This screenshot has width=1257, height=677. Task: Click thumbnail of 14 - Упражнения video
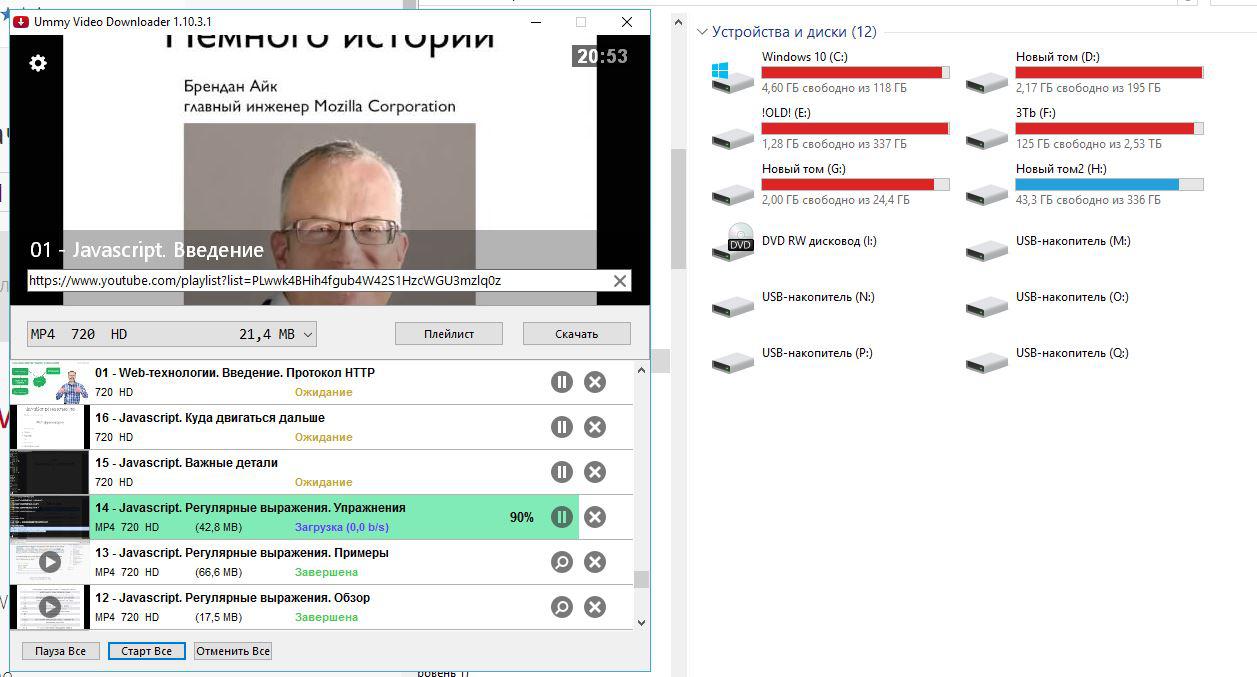tap(50, 517)
